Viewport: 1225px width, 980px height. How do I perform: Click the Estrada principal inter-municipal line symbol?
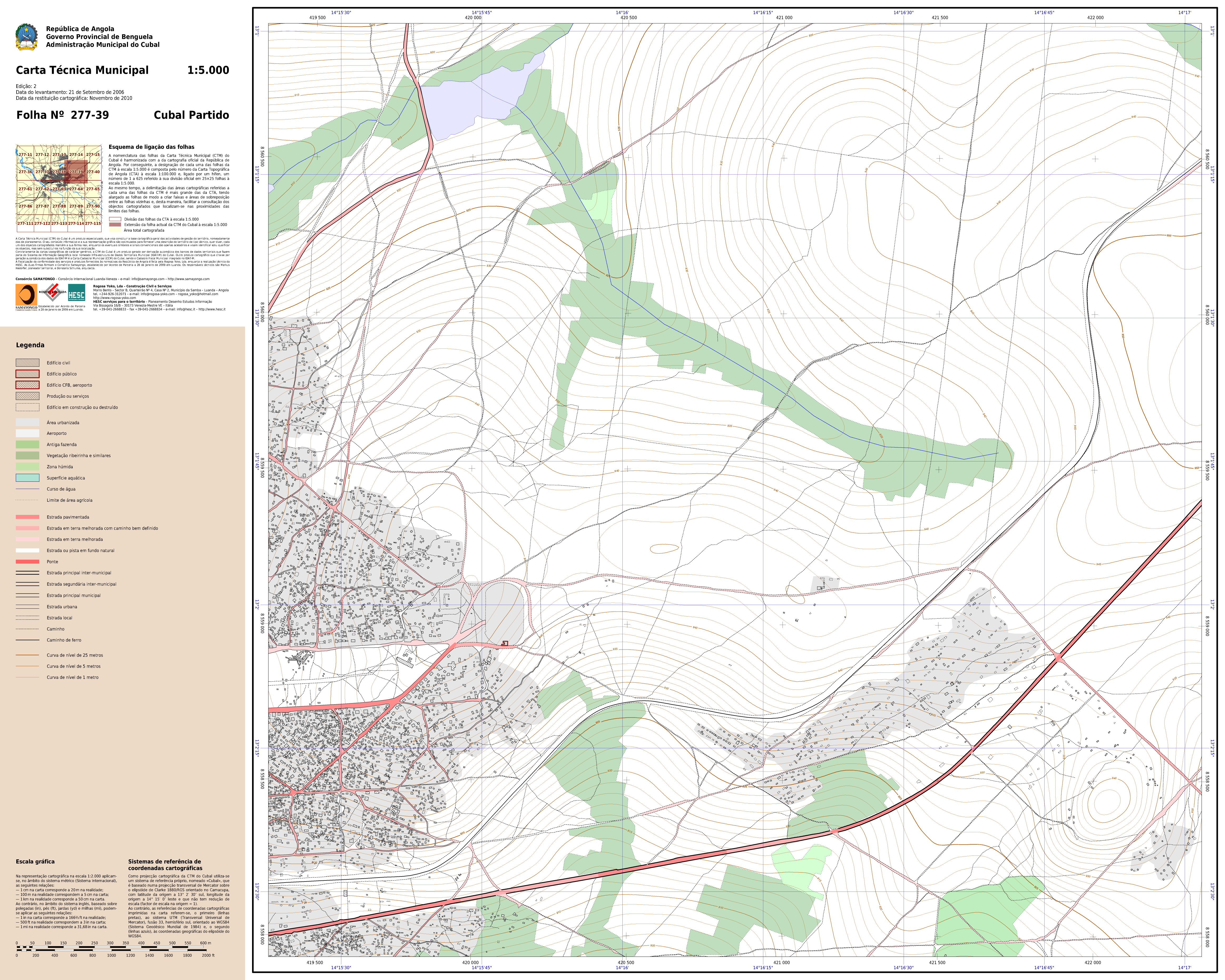pos(27,573)
